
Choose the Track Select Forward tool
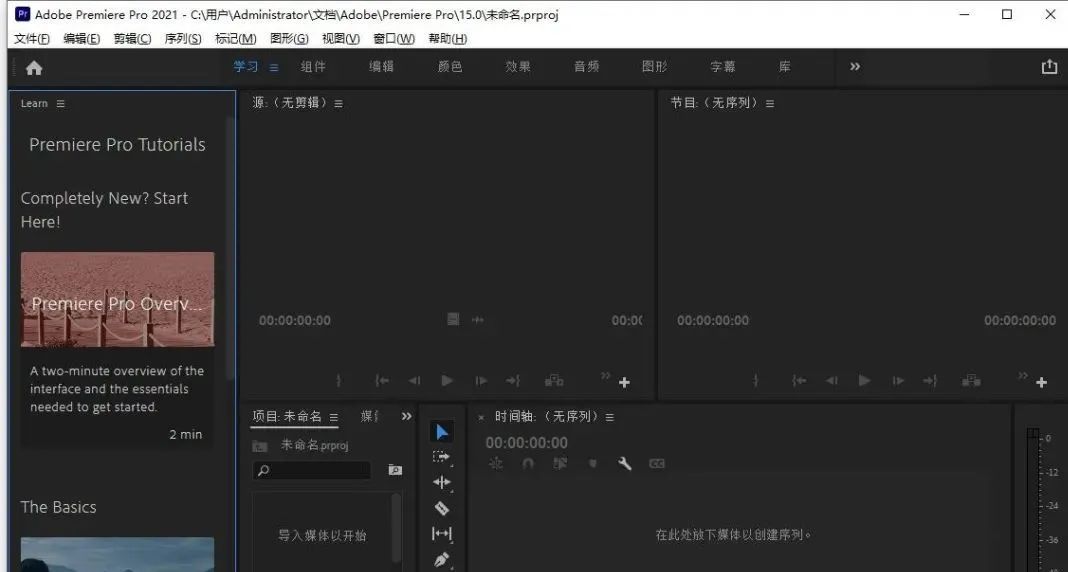[442, 457]
